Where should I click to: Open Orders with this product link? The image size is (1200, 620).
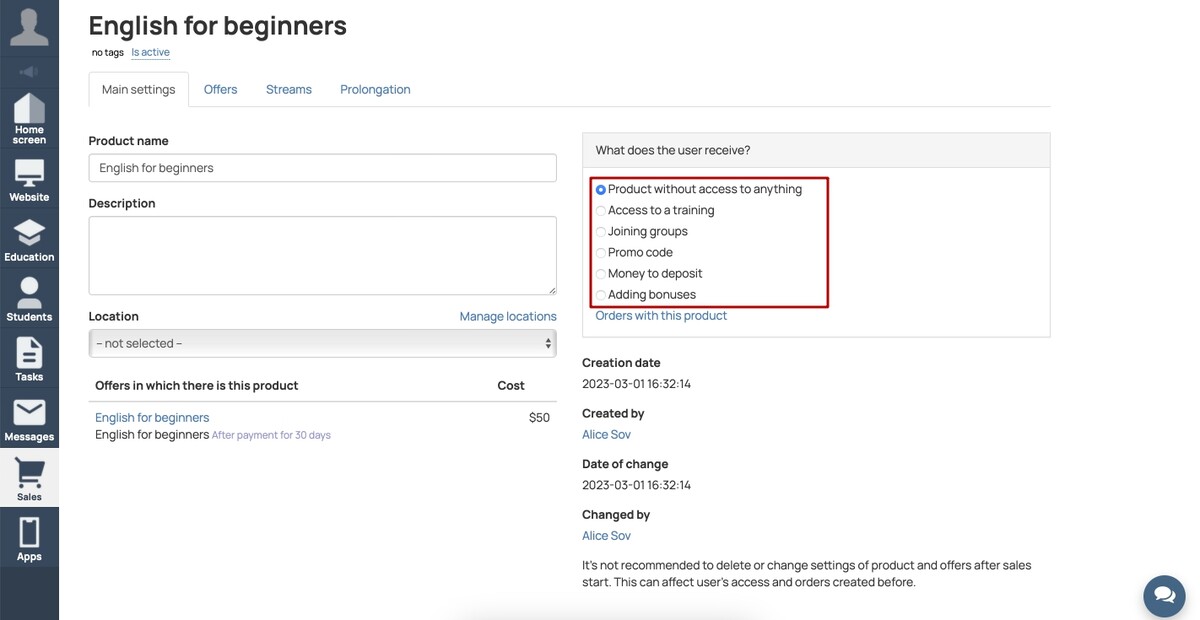661,315
